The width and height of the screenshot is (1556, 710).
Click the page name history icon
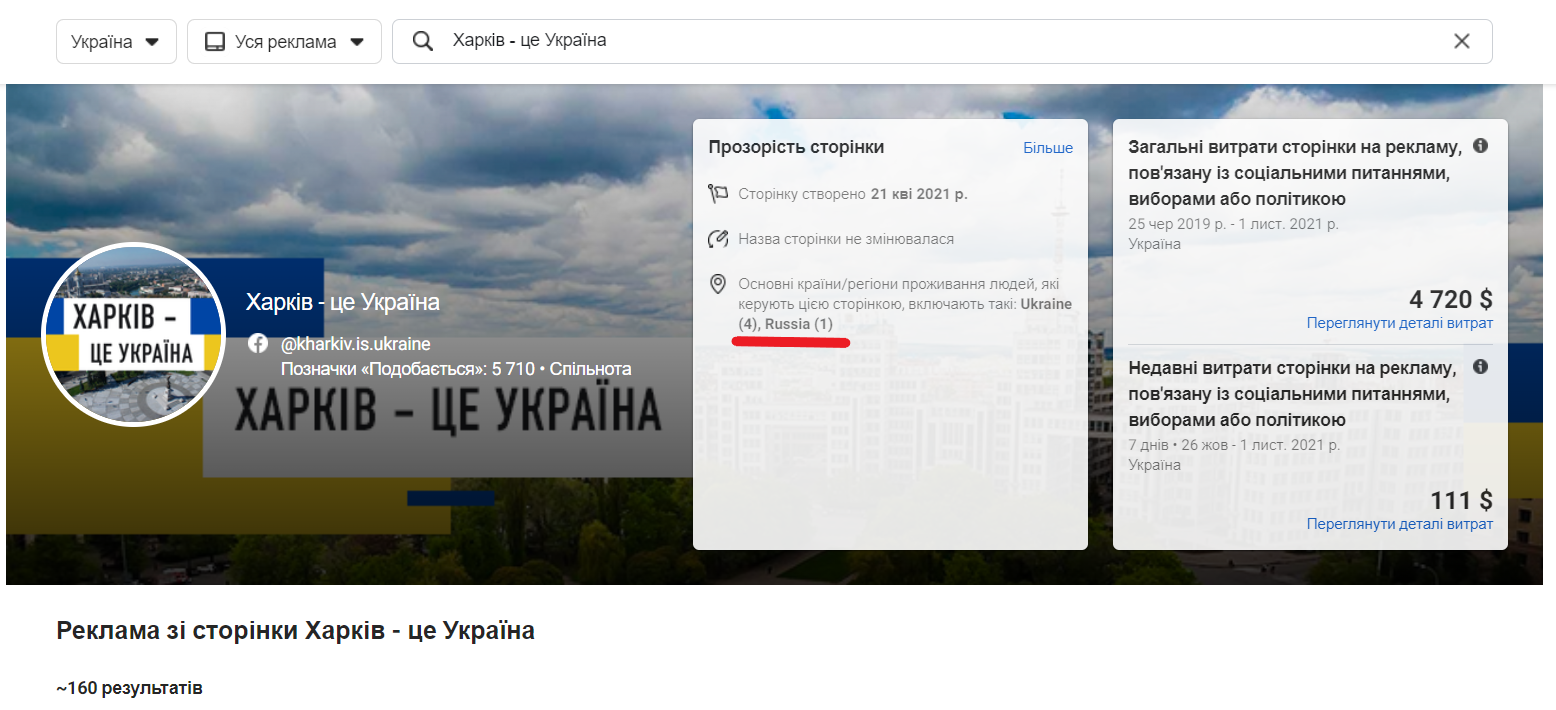point(717,239)
